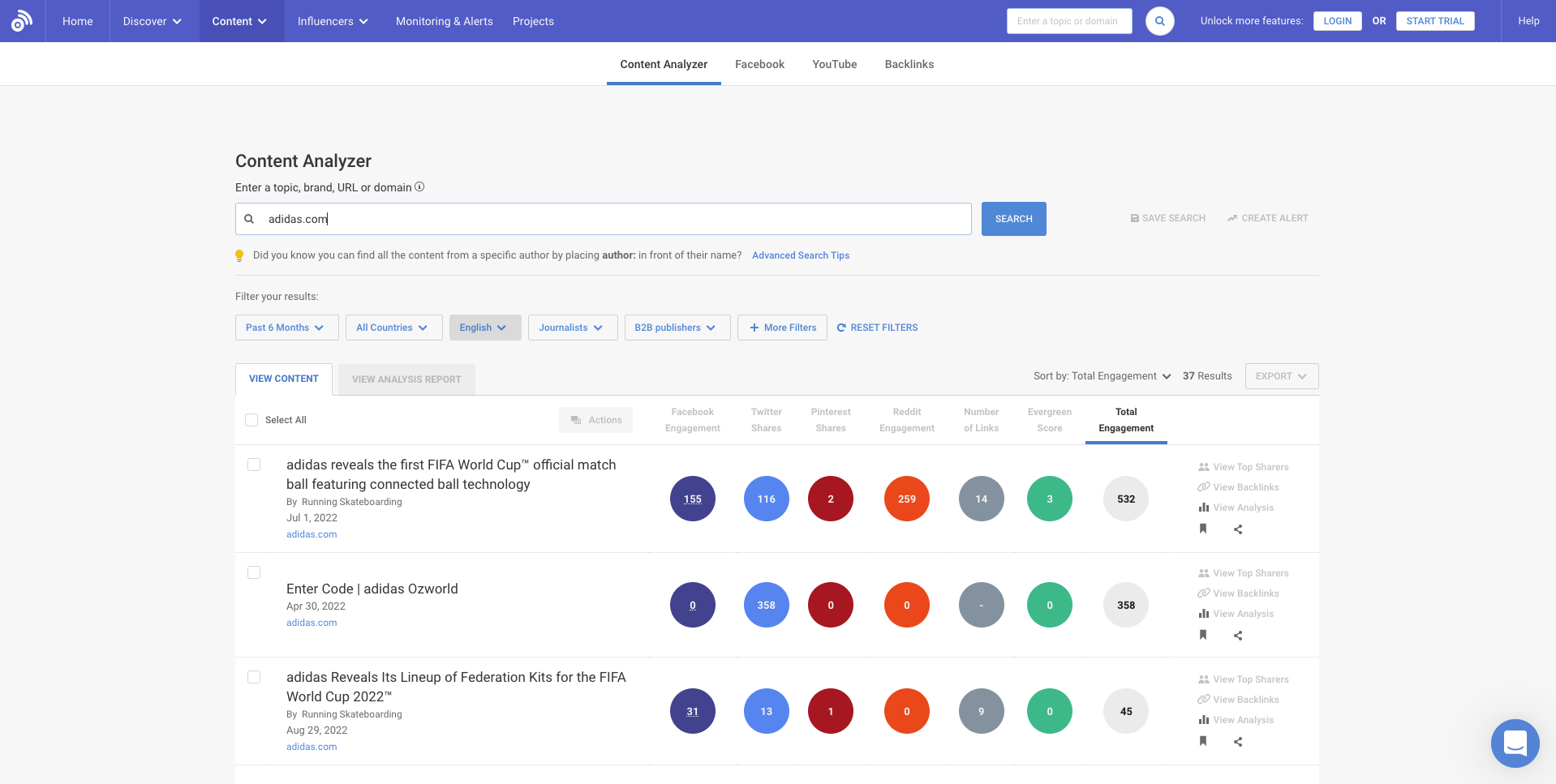Image resolution: width=1556 pixels, height=784 pixels.
Task: Click More Filters button
Action: (782, 328)
